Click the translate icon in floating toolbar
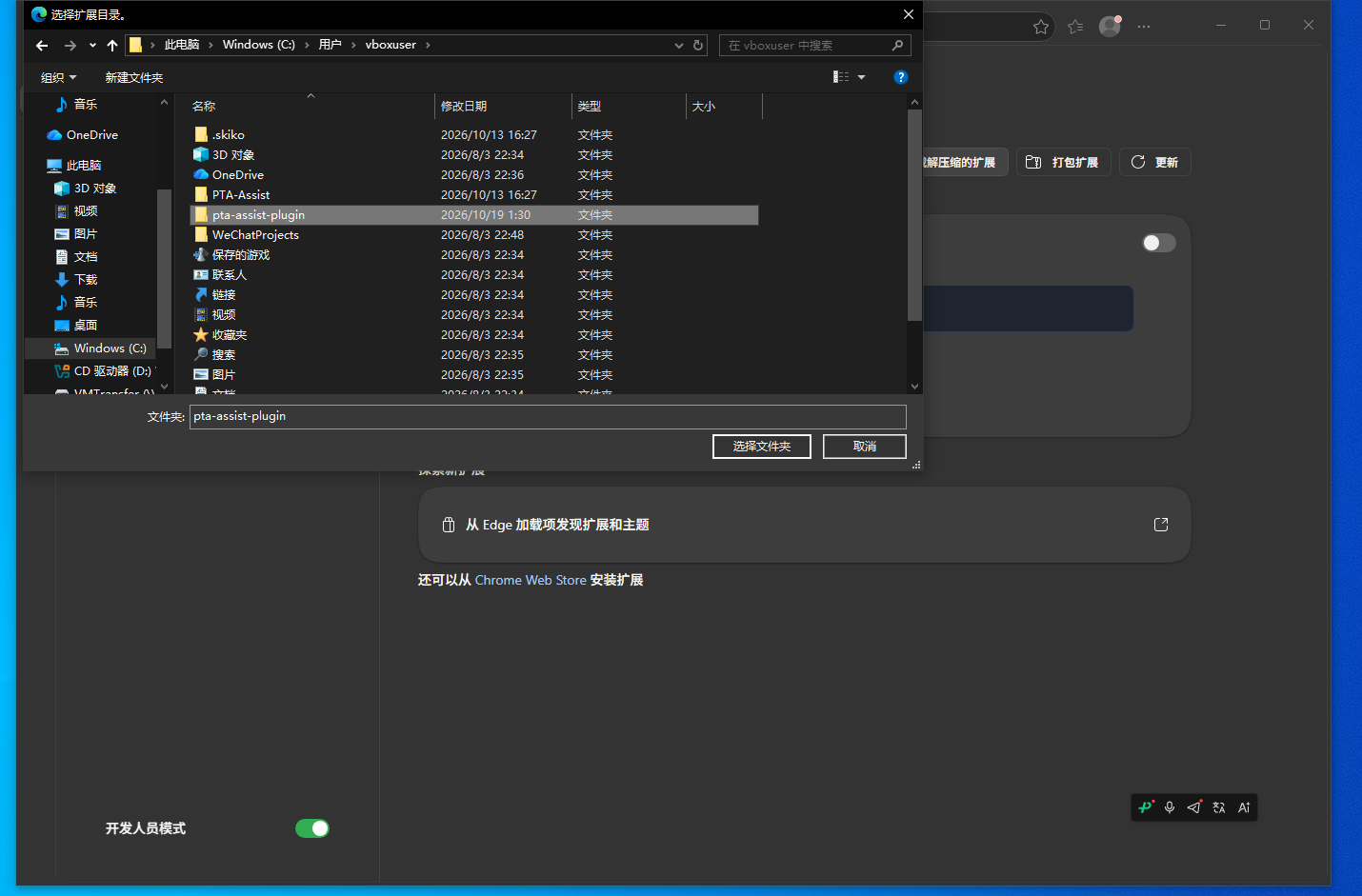 point(1219,807)
